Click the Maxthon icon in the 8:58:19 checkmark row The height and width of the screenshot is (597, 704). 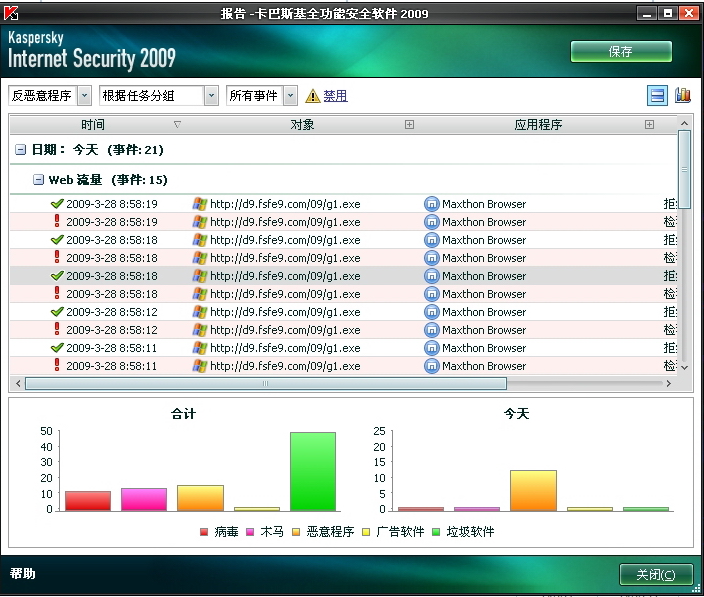pos(431,204)
